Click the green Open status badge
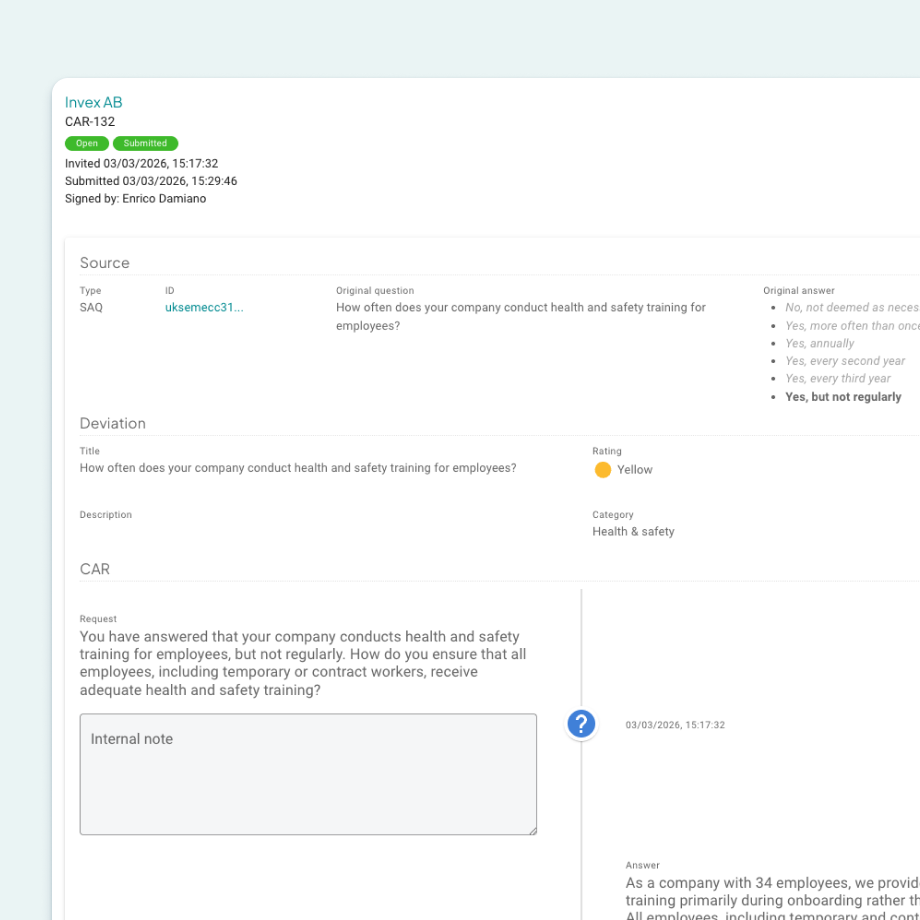This screenshot has width=920, height=920. point(87,143)
